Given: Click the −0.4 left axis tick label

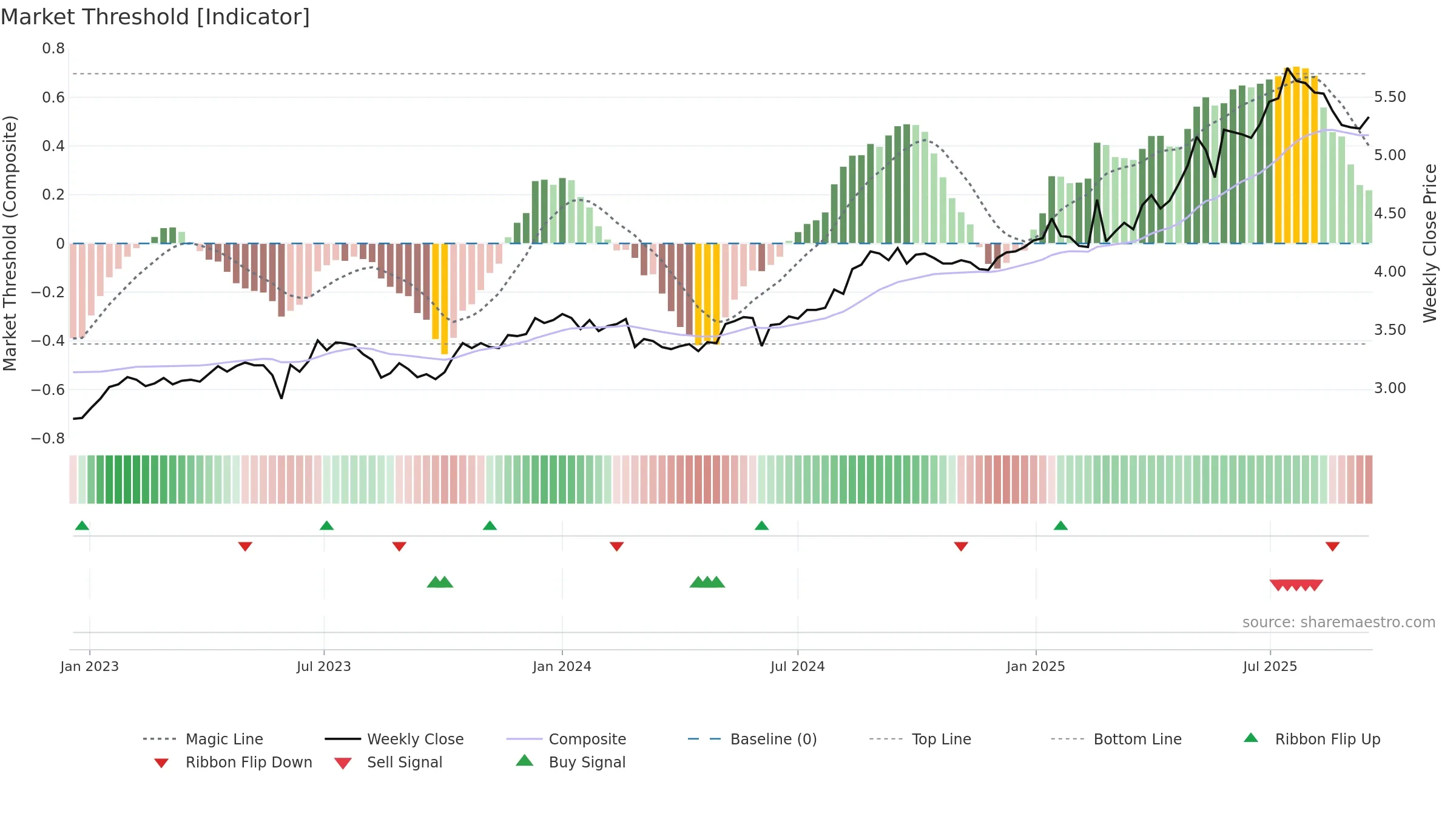Looking at the screenshot, I should 48,341.
